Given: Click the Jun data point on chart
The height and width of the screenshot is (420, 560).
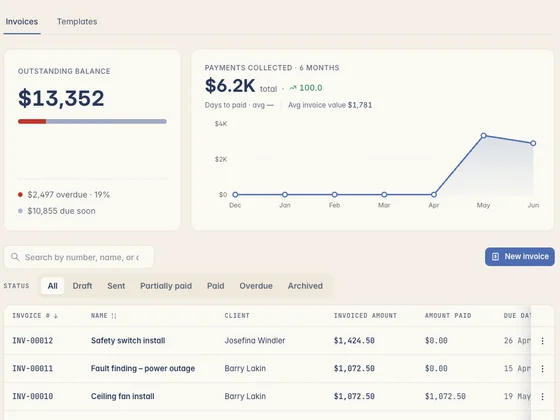Looking at the screenshot, I should tap(533, 143).
